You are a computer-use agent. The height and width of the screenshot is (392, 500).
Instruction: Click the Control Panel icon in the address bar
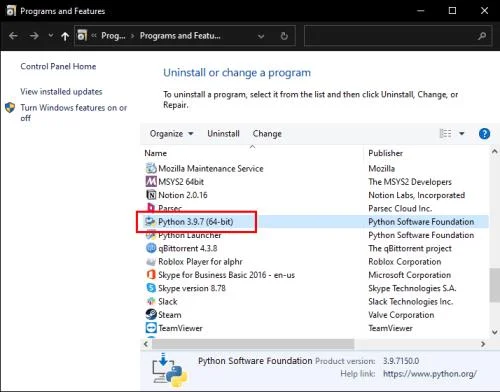(82, 35)
